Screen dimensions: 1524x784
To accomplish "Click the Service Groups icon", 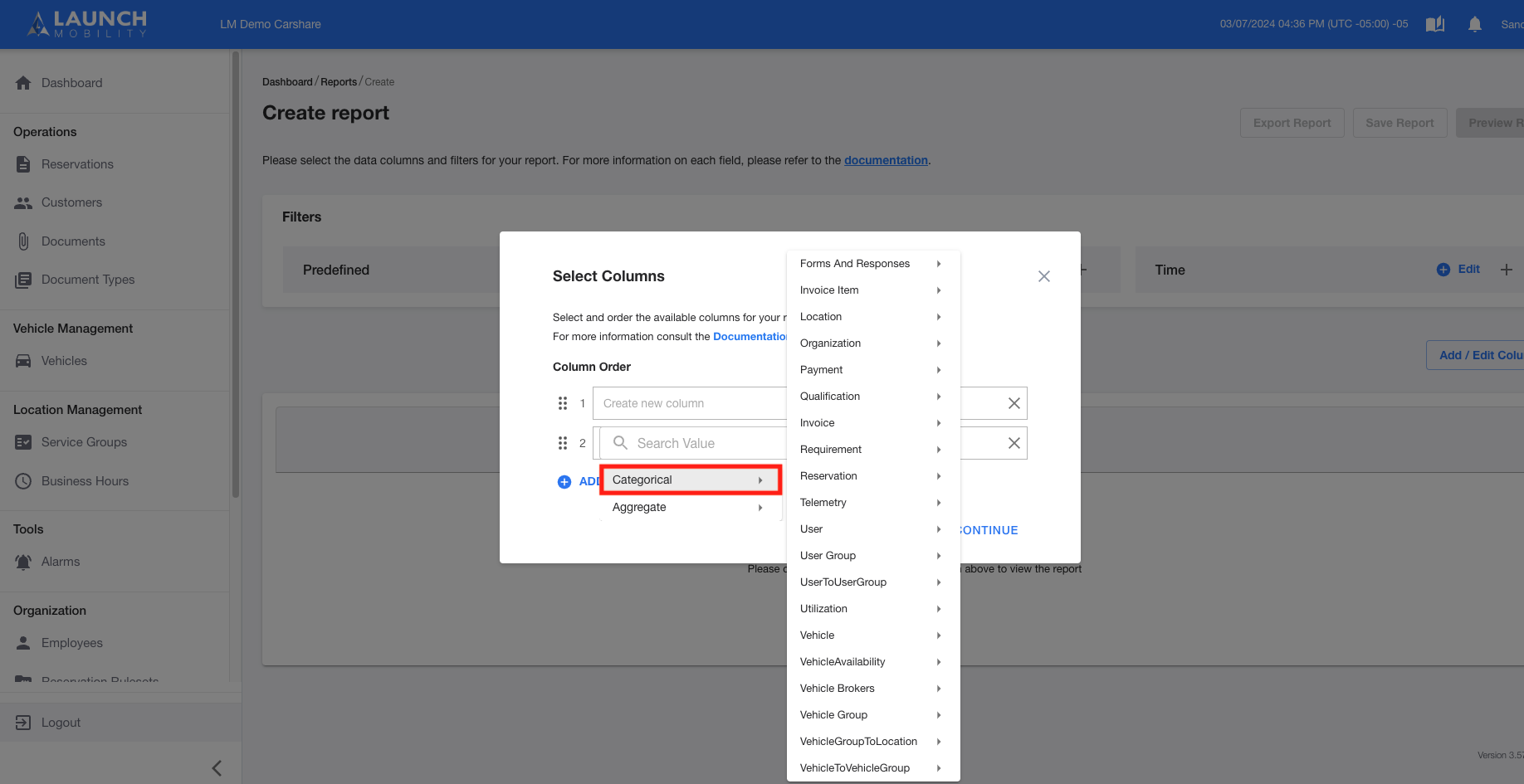I will click(x=23, y=442).
